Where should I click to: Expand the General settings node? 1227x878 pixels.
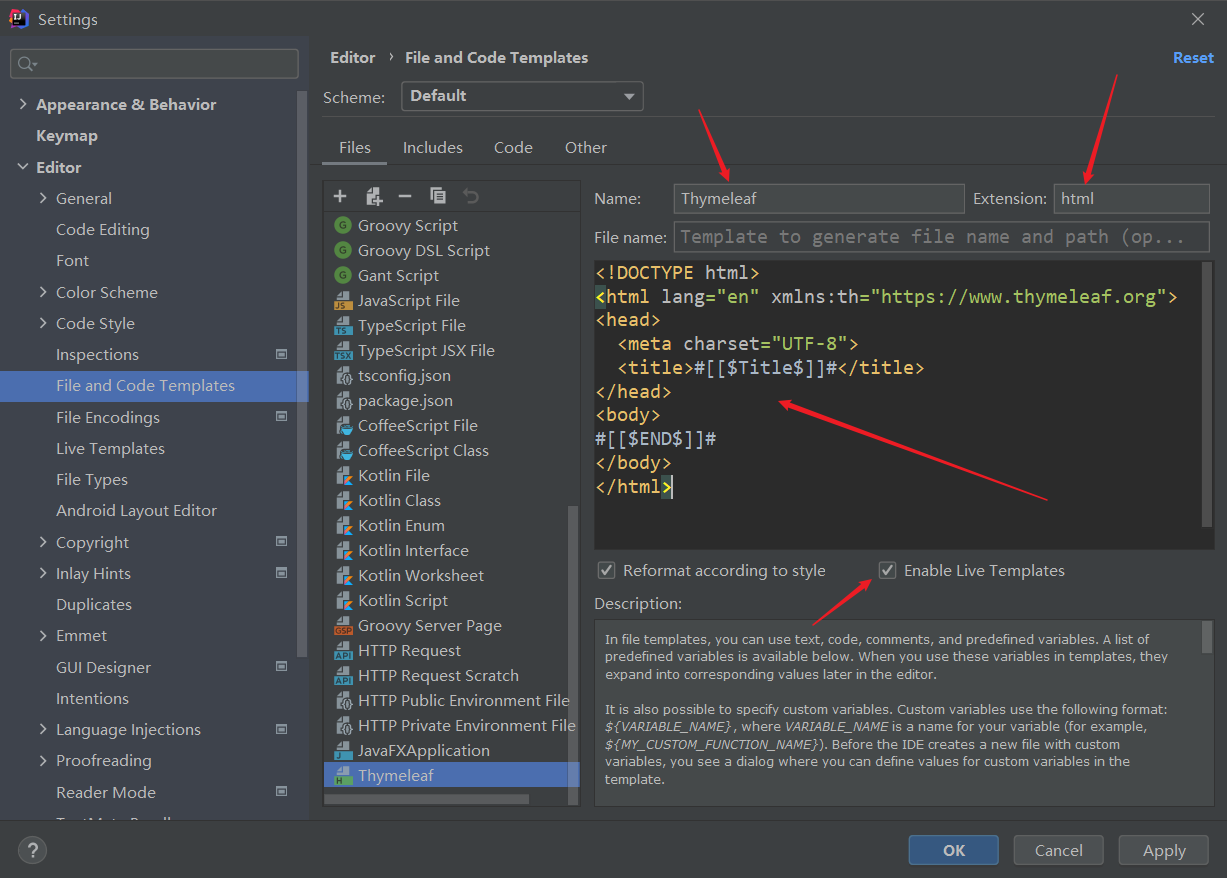pos(43,198)
